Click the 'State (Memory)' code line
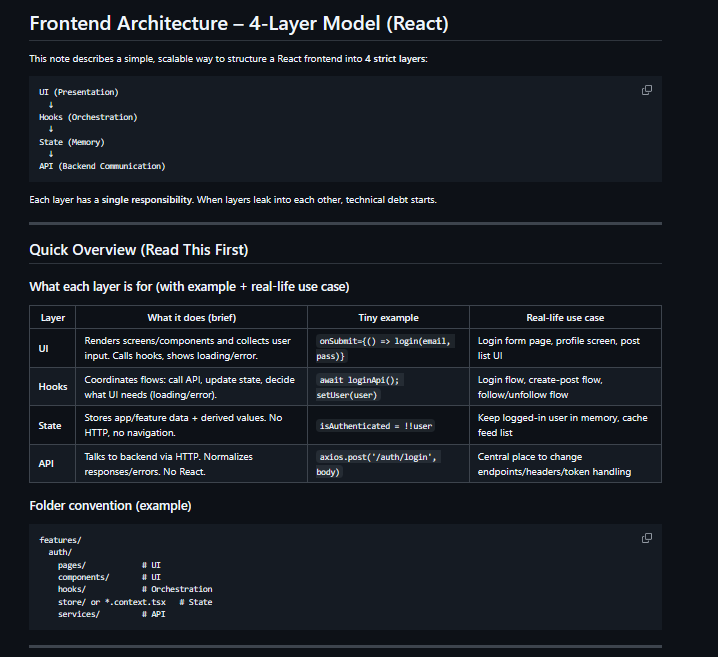 [72, 142]
